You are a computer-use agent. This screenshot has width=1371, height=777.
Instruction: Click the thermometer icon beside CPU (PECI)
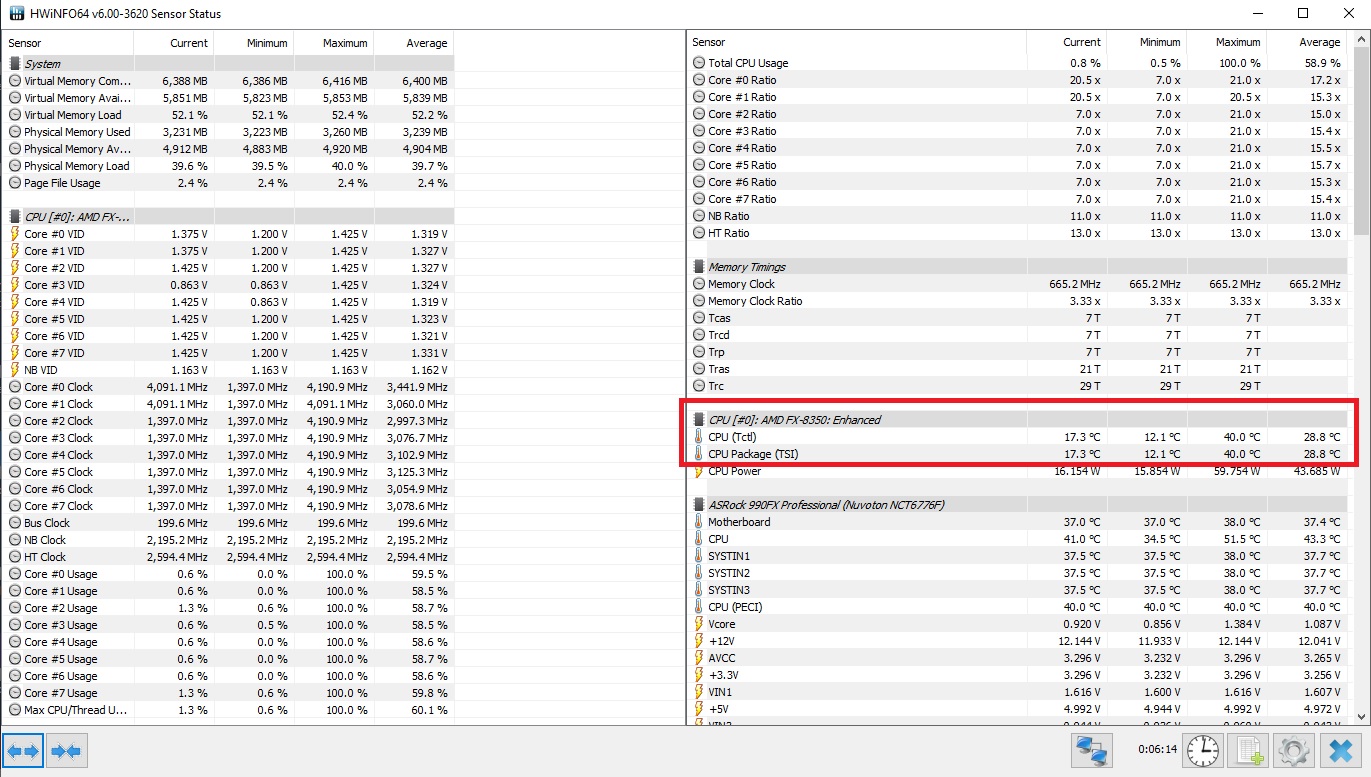pos(698,607)
